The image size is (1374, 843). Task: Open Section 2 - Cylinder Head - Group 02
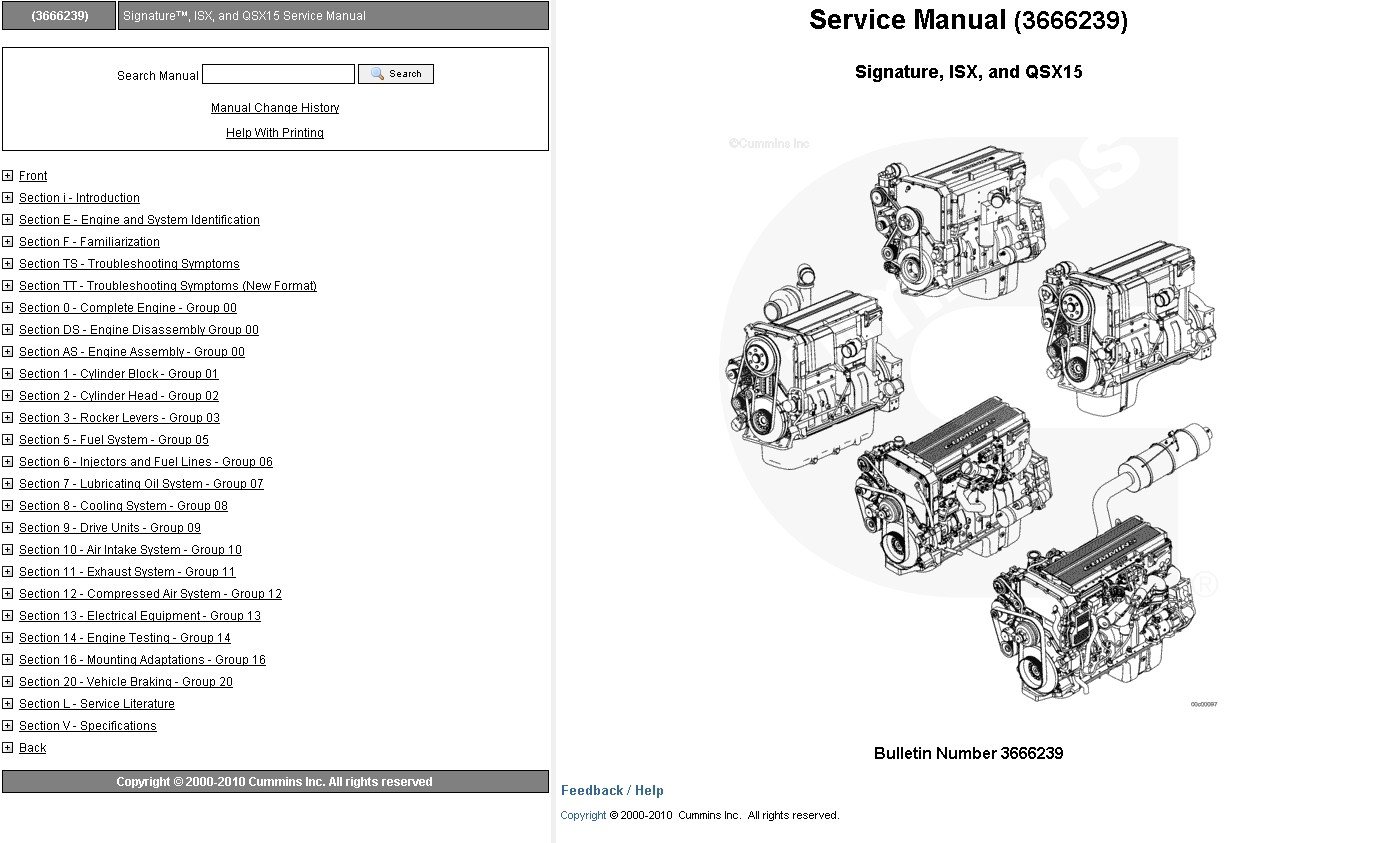(x=119, y=396)
